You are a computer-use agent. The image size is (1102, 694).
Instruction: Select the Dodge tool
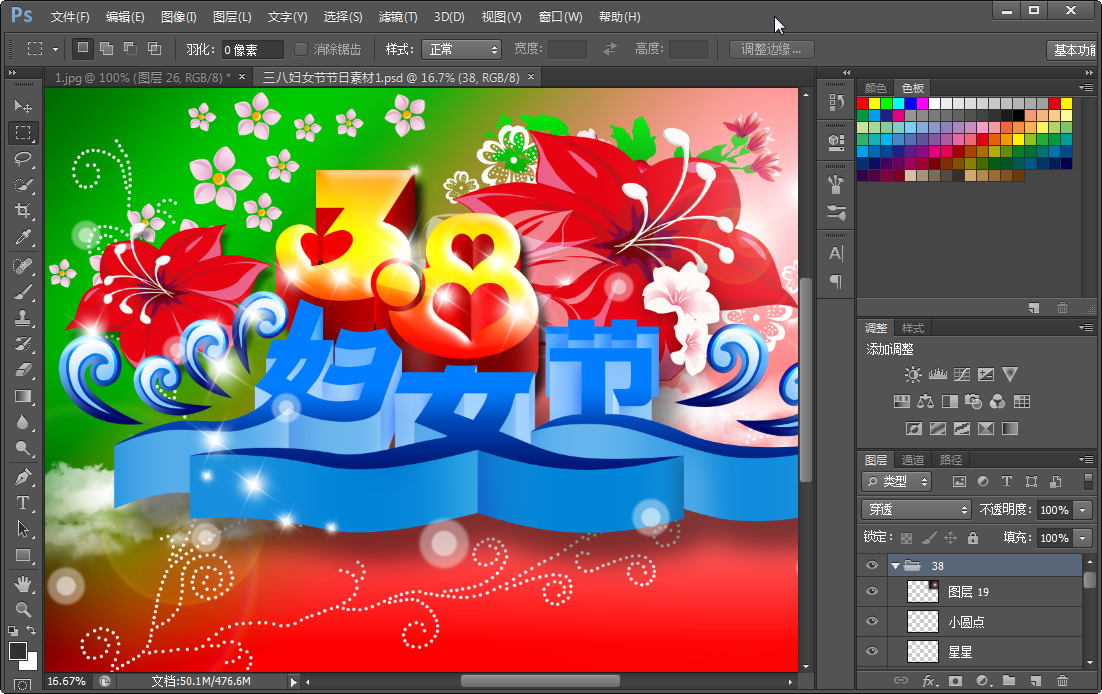[x=23, y=448]
